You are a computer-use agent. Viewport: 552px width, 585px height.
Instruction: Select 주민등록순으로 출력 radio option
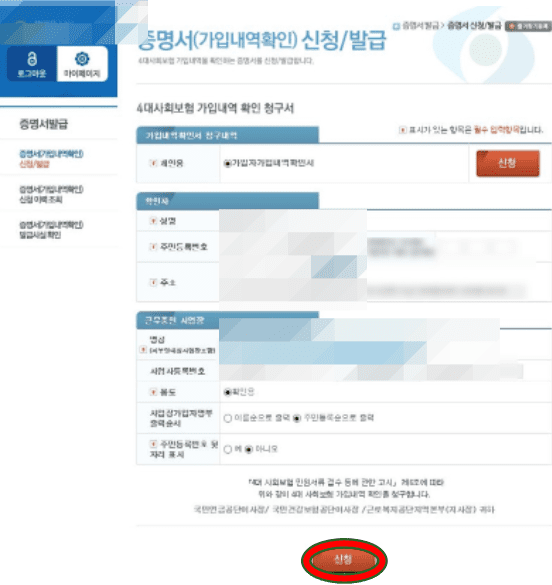pos(297,418)
